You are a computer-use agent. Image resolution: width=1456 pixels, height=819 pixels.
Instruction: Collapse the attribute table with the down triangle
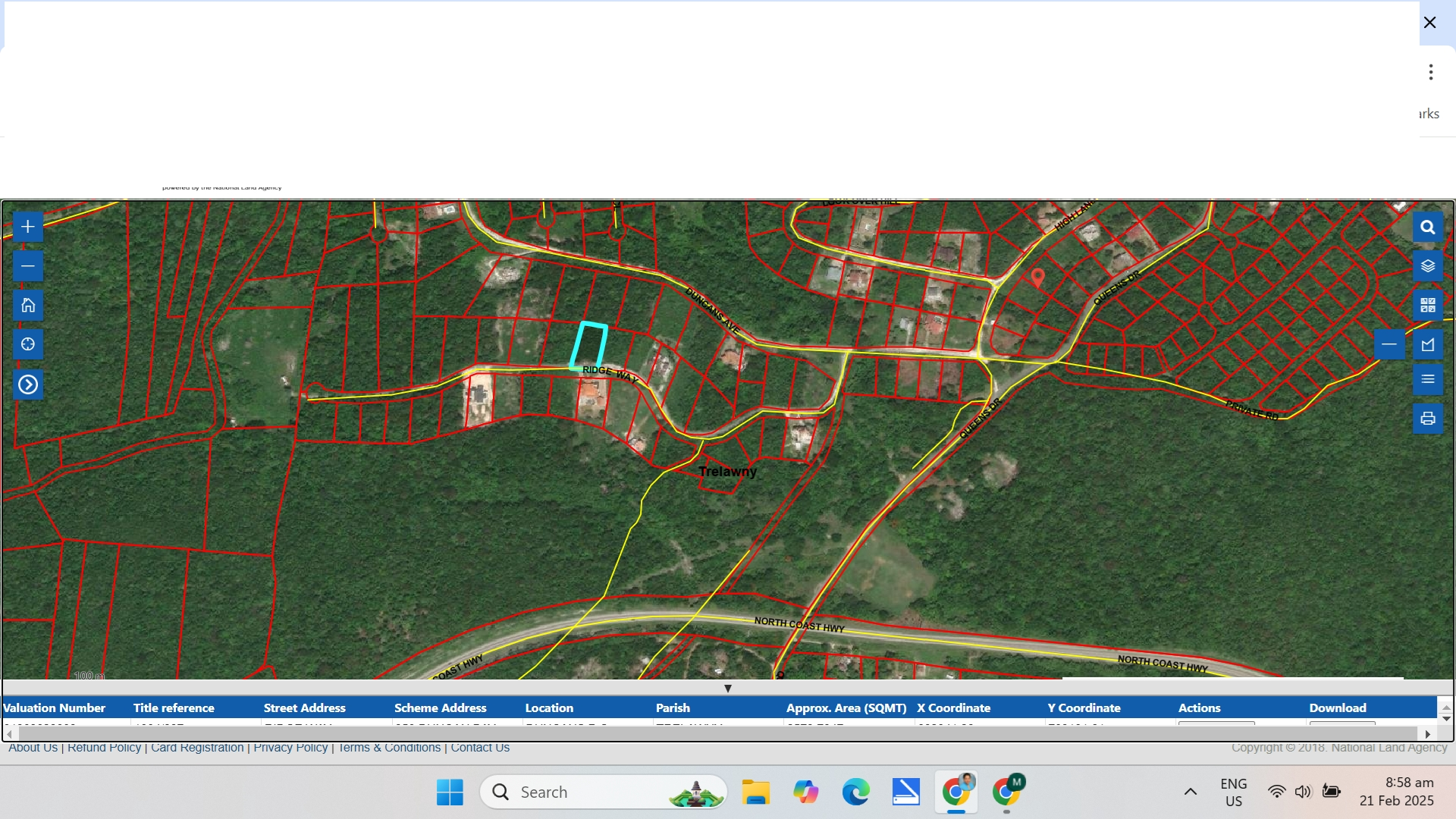pyautogui.click(x=728, y=689)
